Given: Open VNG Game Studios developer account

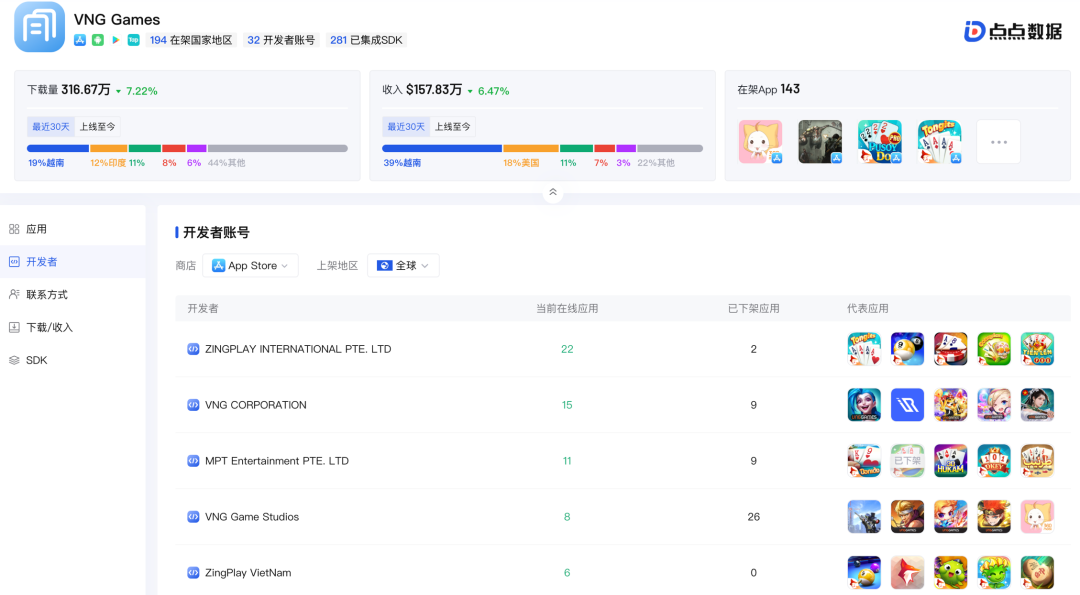Looking at the screenshot, I should point(251,516).
